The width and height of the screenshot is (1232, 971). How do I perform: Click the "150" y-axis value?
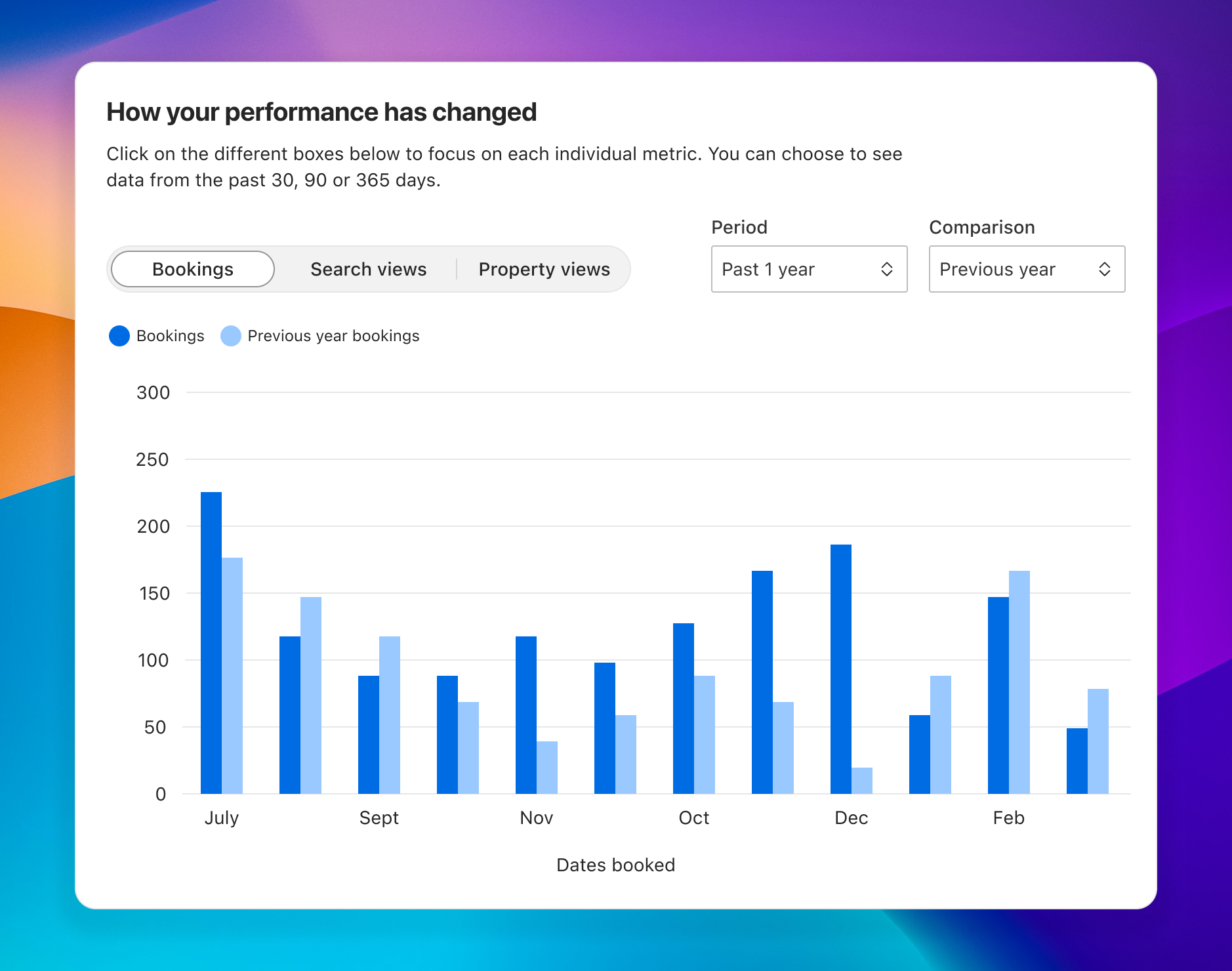[x=154, y=593]
